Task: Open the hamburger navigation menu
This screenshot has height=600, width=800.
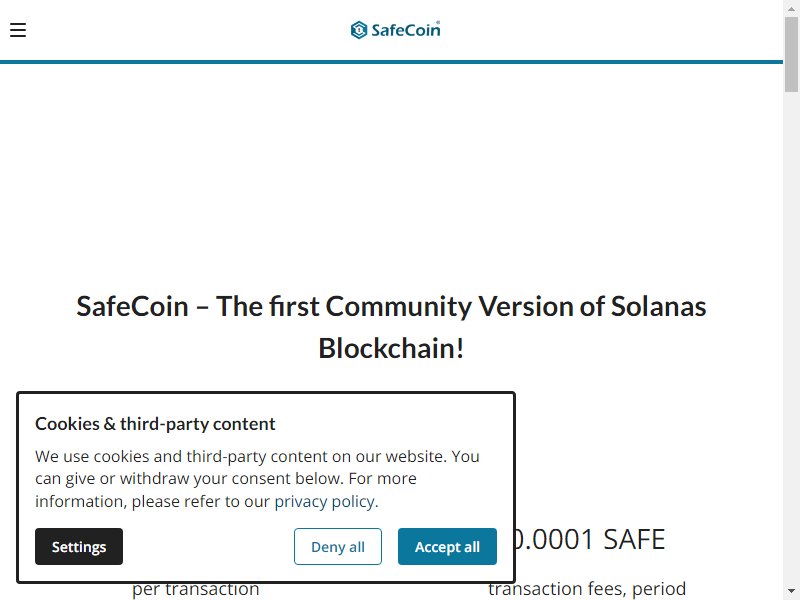Action: [18, 30]
